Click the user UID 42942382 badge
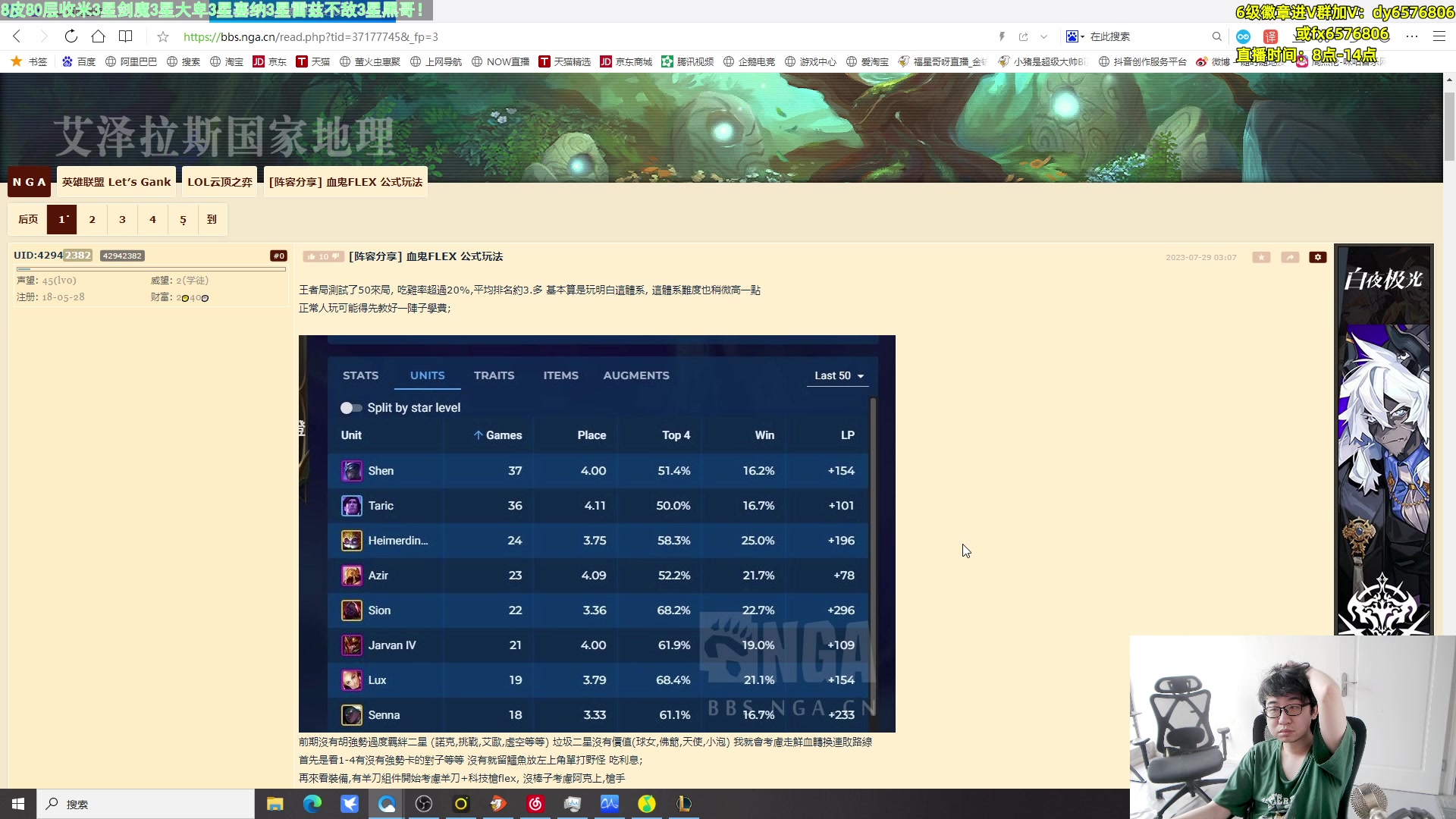The height and width of the screenshot is (819, 1456). tap(122, 256)
